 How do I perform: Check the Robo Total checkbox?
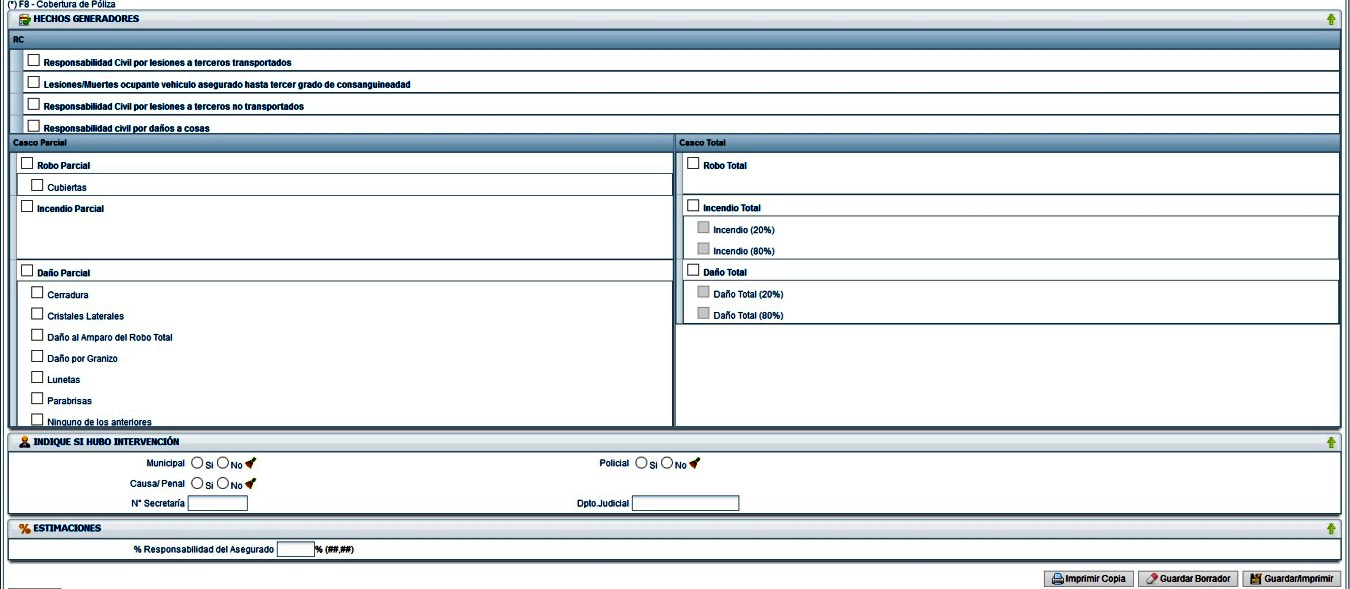(693, 164)
